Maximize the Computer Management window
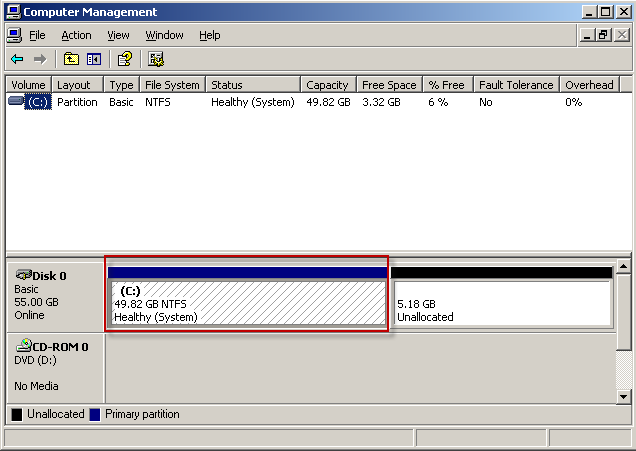The image size is (636, 451). (606, 12)
